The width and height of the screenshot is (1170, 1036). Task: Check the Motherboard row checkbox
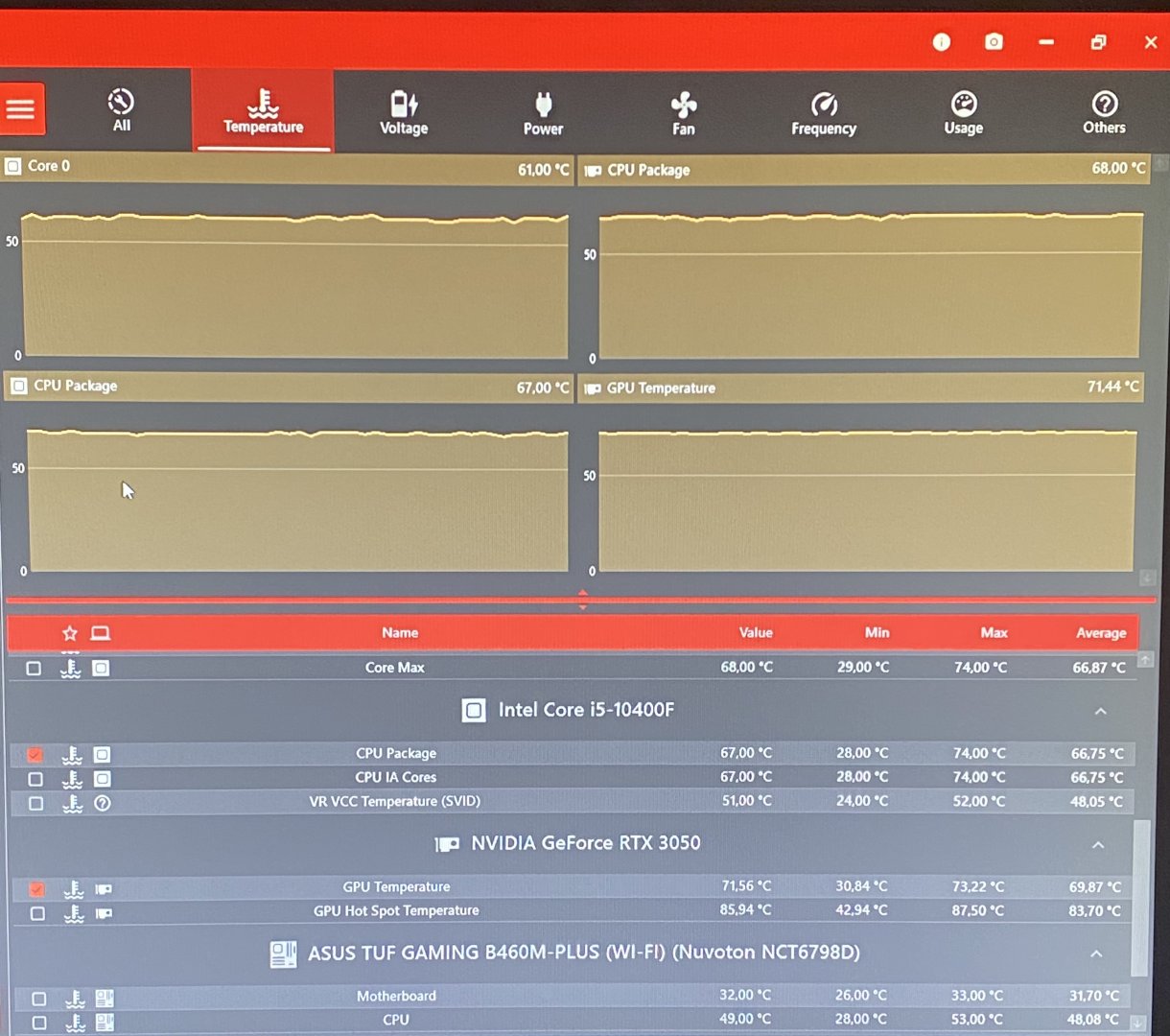pos(38,999)
